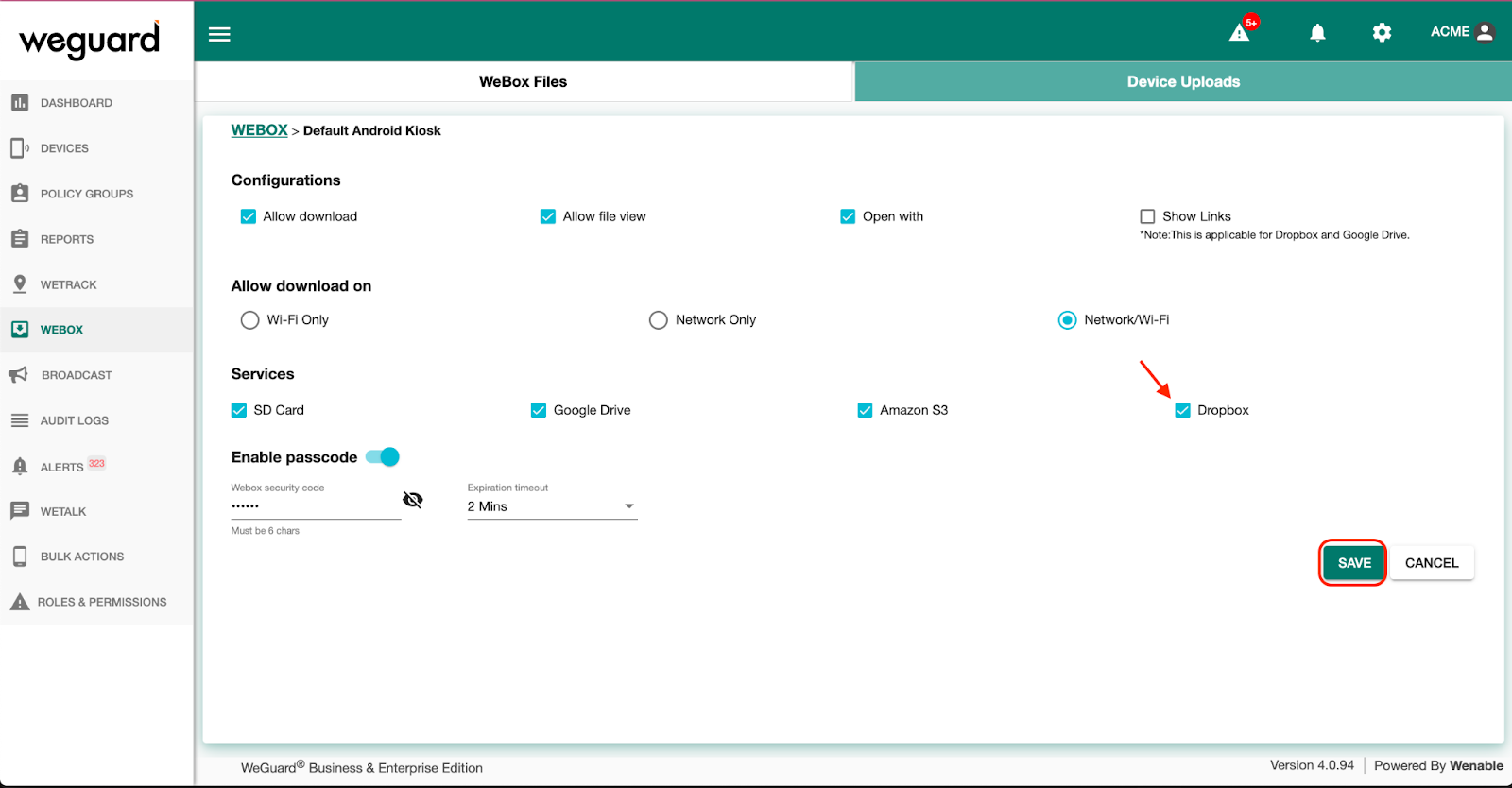Click the Wenable text in the footer
Viewport: 1512px width, 788px height.
click(1476, 766)
